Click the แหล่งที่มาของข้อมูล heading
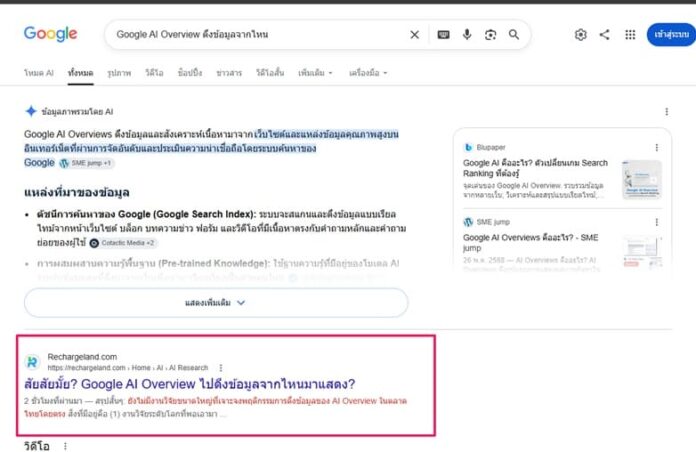This screenshot has height=452, width=696. click(x=77, y=193)
